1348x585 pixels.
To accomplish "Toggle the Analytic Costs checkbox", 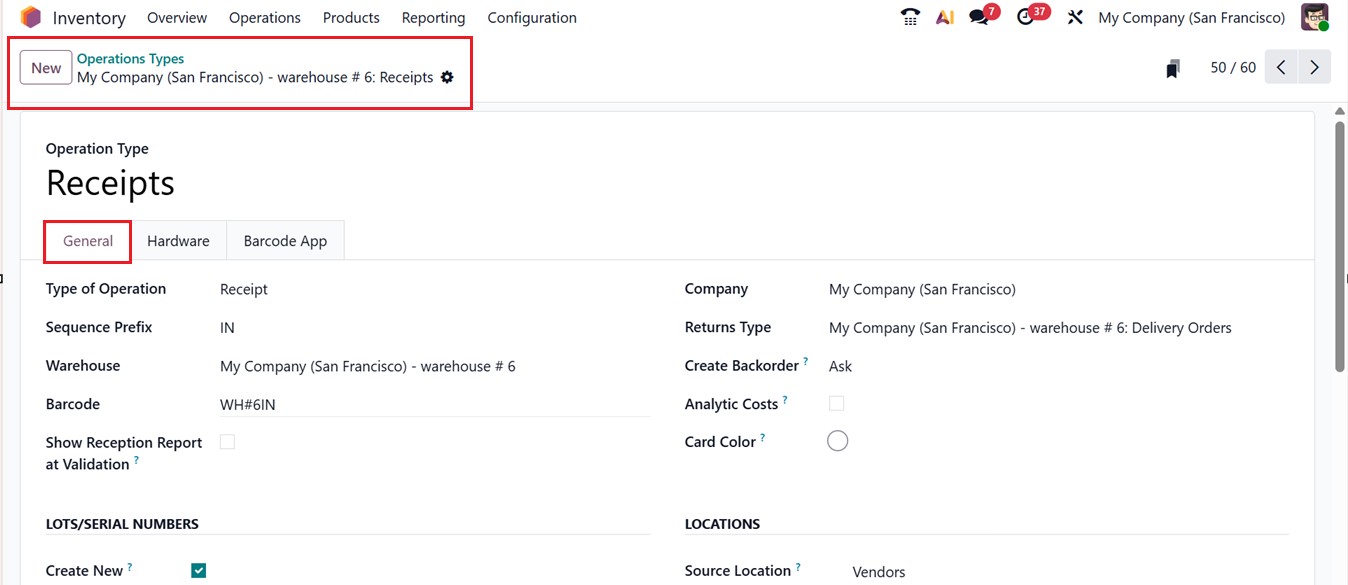I will pyautogui.click(x=837, y=404).
